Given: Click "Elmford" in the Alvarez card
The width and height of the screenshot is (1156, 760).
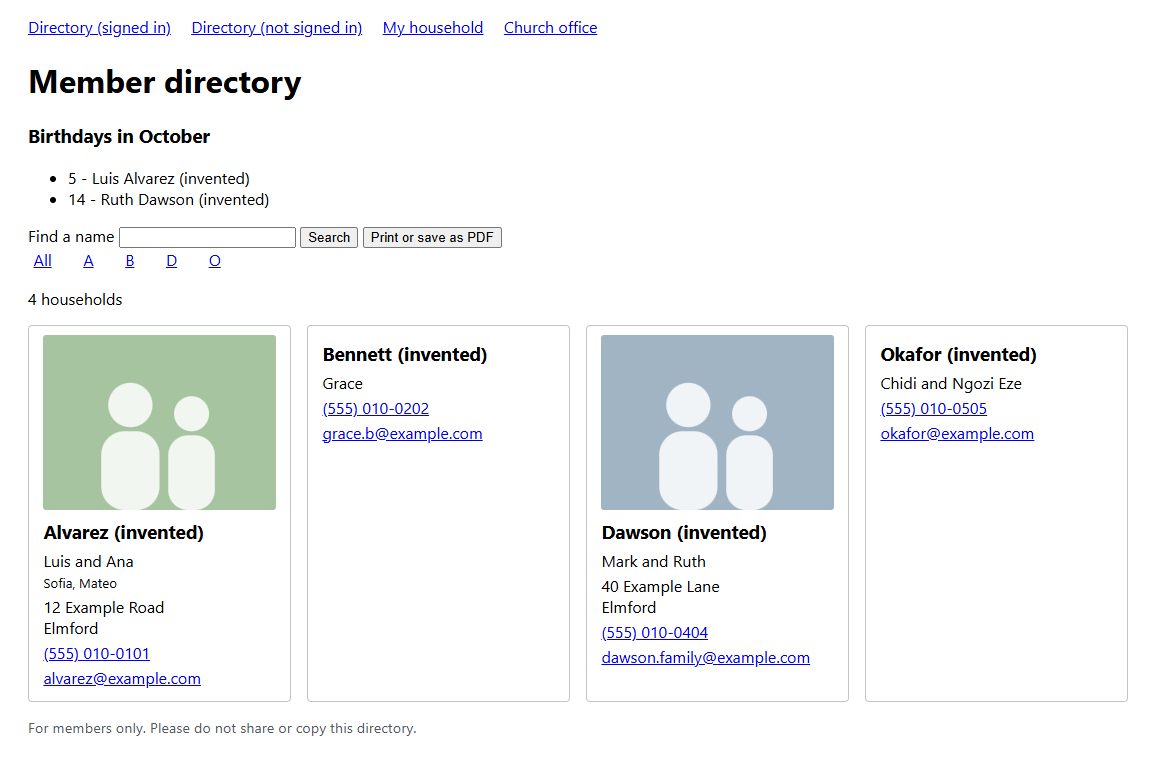Looking at the screenshot, I should [71, 629].
